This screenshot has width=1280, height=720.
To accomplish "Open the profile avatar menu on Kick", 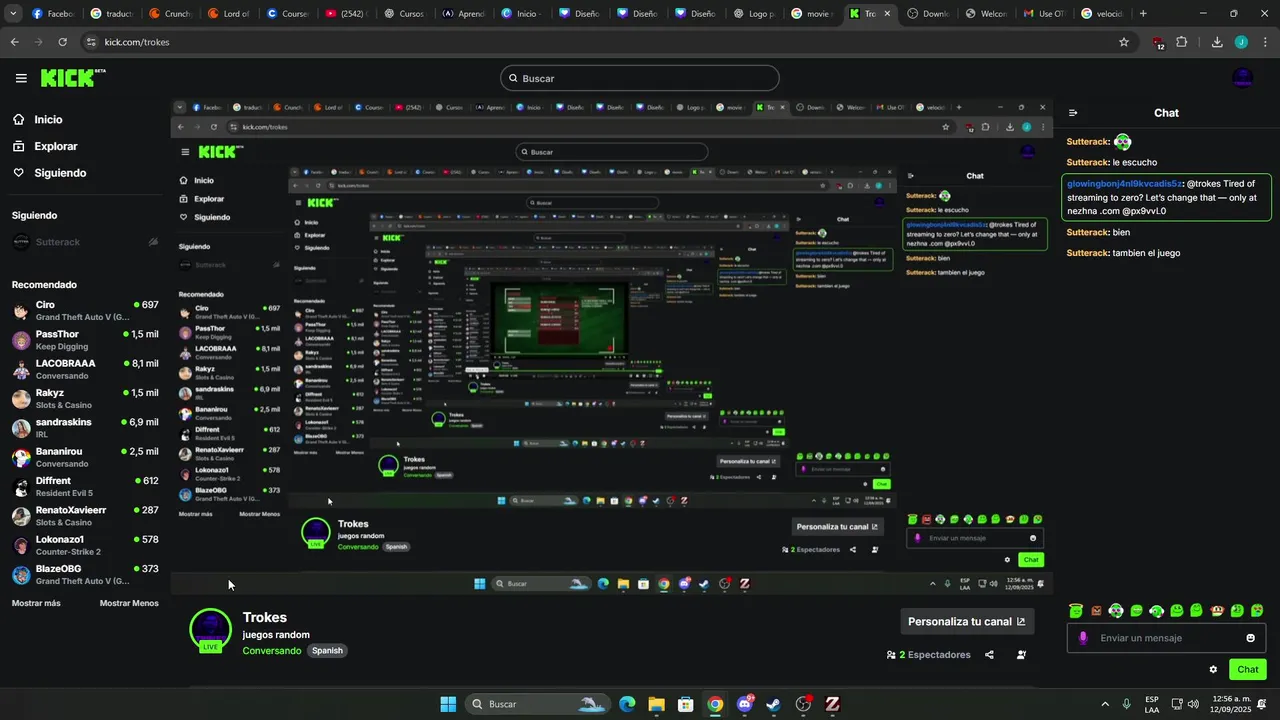I will point(1242,78).
